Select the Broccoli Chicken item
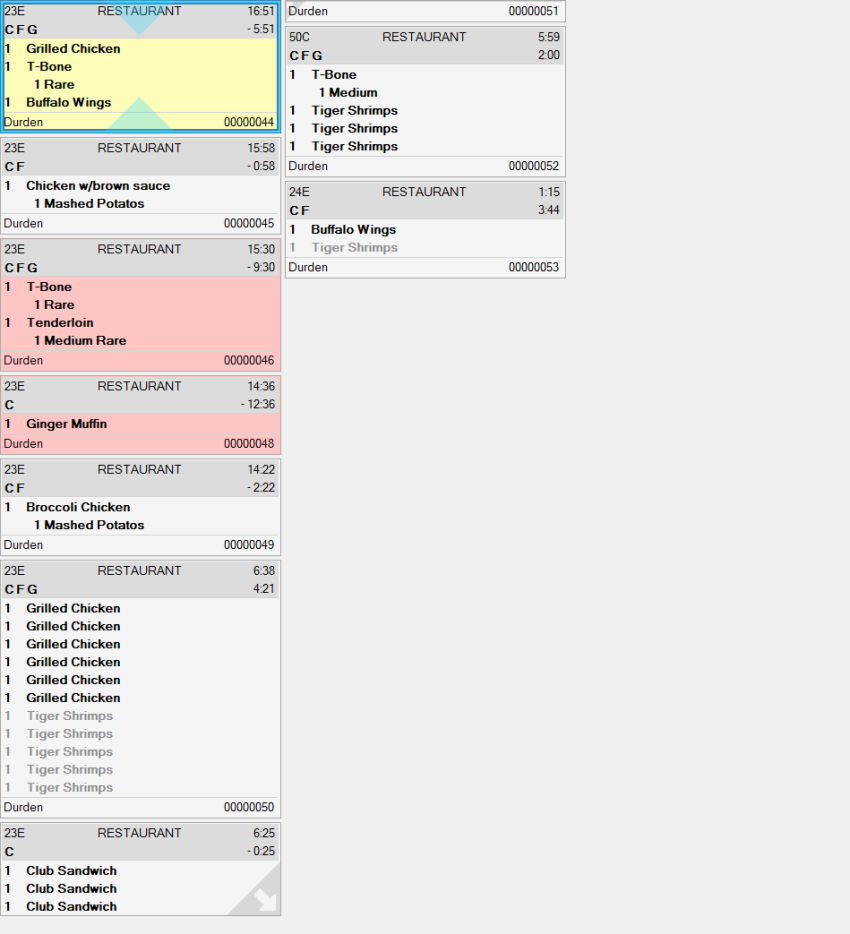 click(141, 507)
